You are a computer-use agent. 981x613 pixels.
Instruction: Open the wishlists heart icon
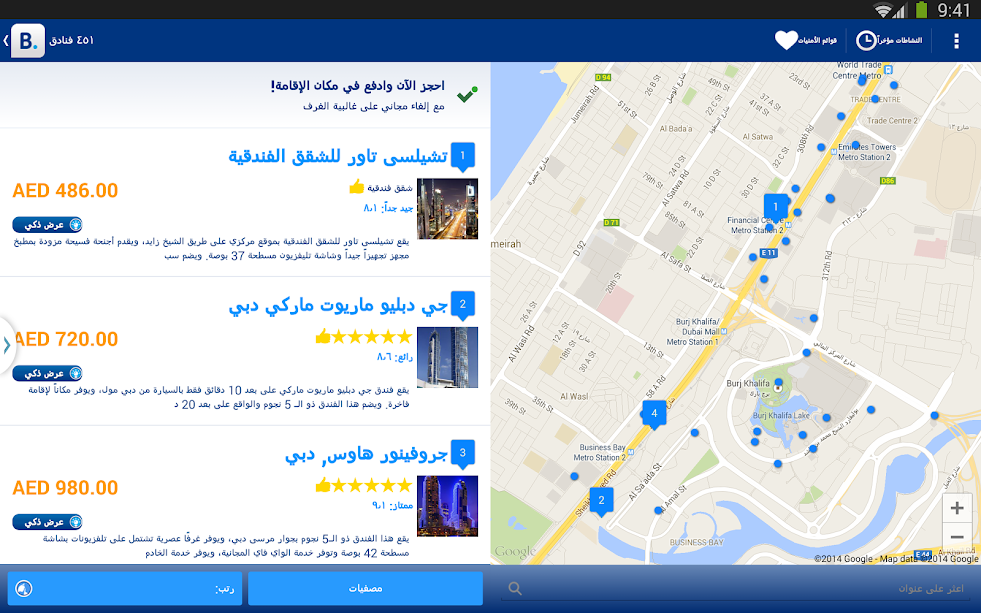(786, 40)
